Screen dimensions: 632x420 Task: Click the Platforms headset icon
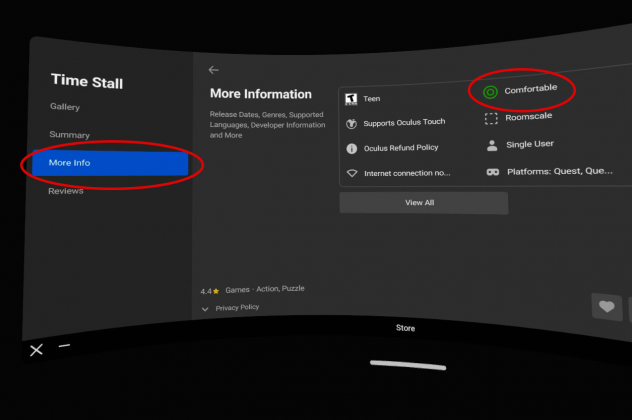coord(493,172)
